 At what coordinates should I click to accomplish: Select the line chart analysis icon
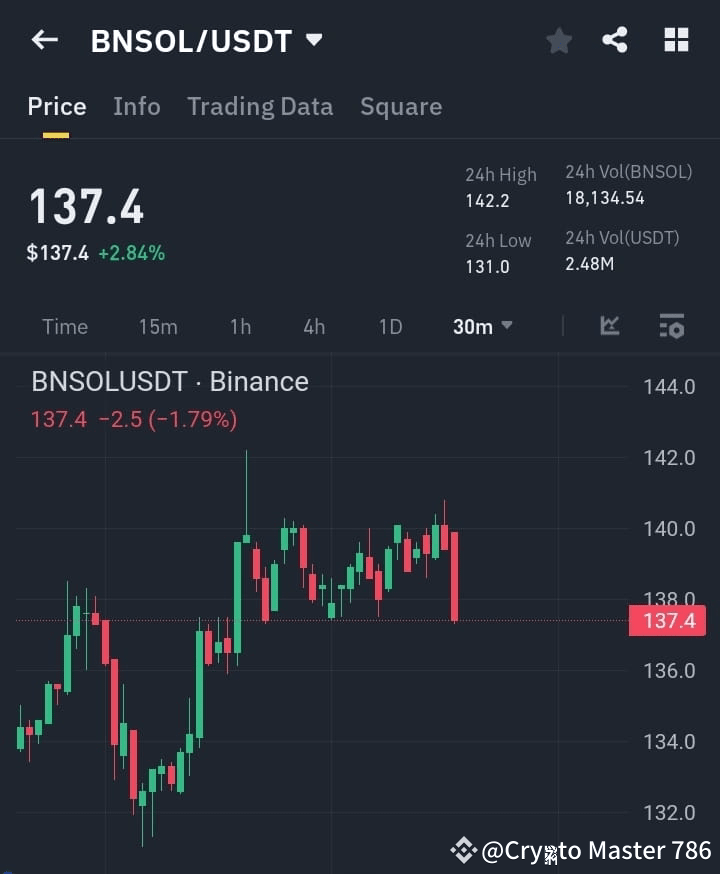coord(610,326)
